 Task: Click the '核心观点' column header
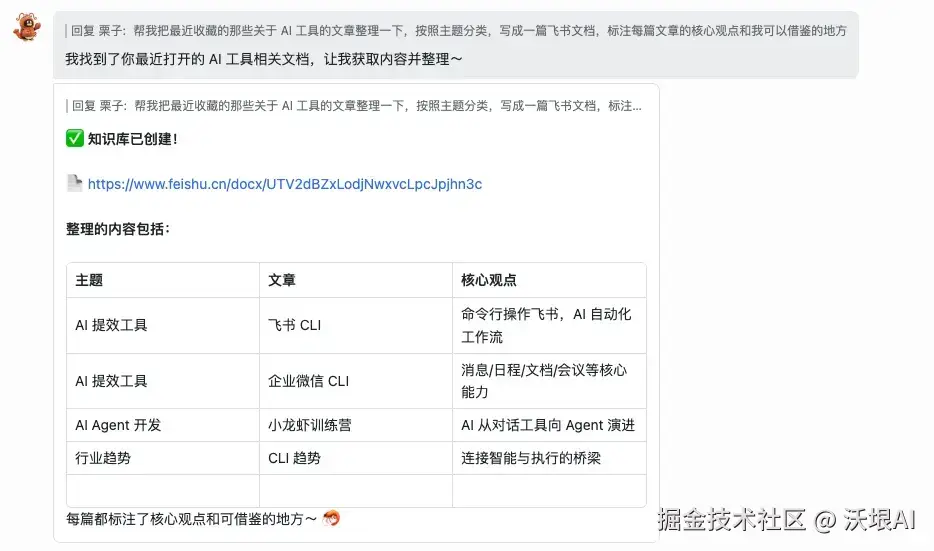point(549,280)
